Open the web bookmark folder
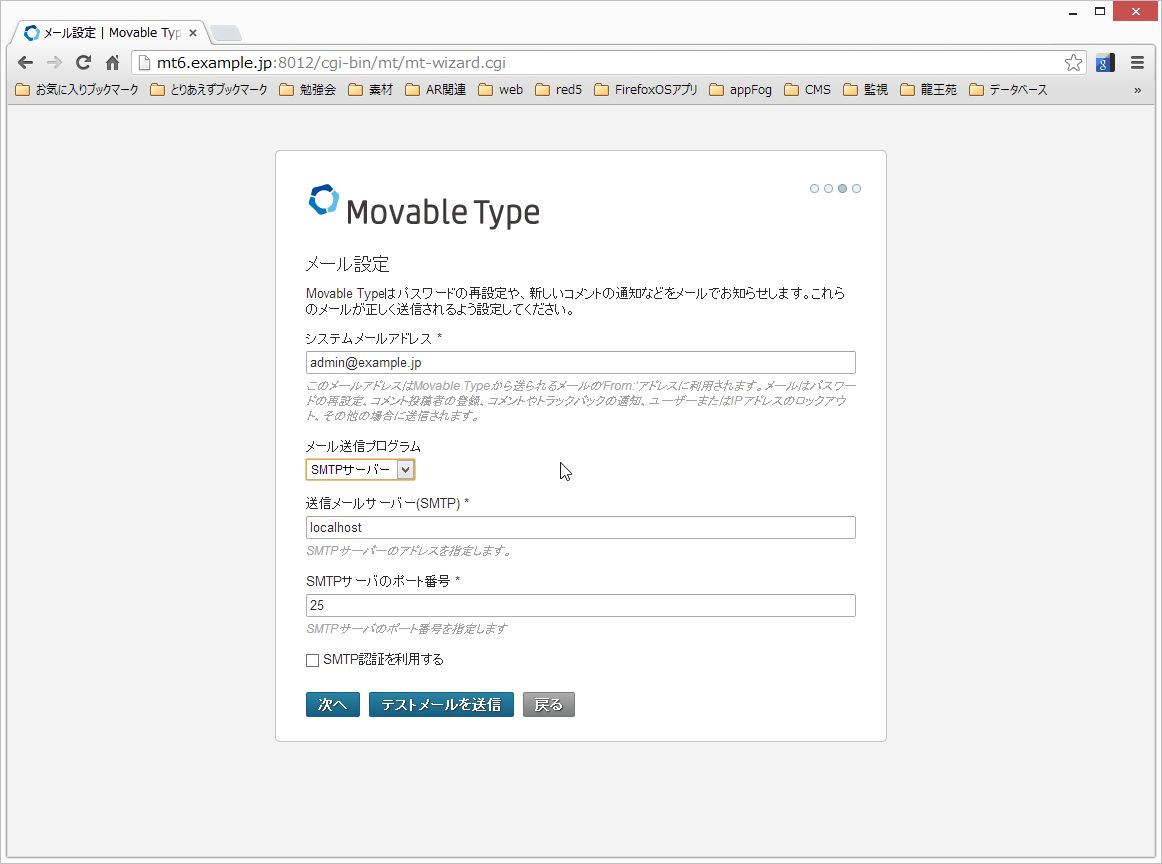This screenshot has height=864, width=1162. (501, 90)
